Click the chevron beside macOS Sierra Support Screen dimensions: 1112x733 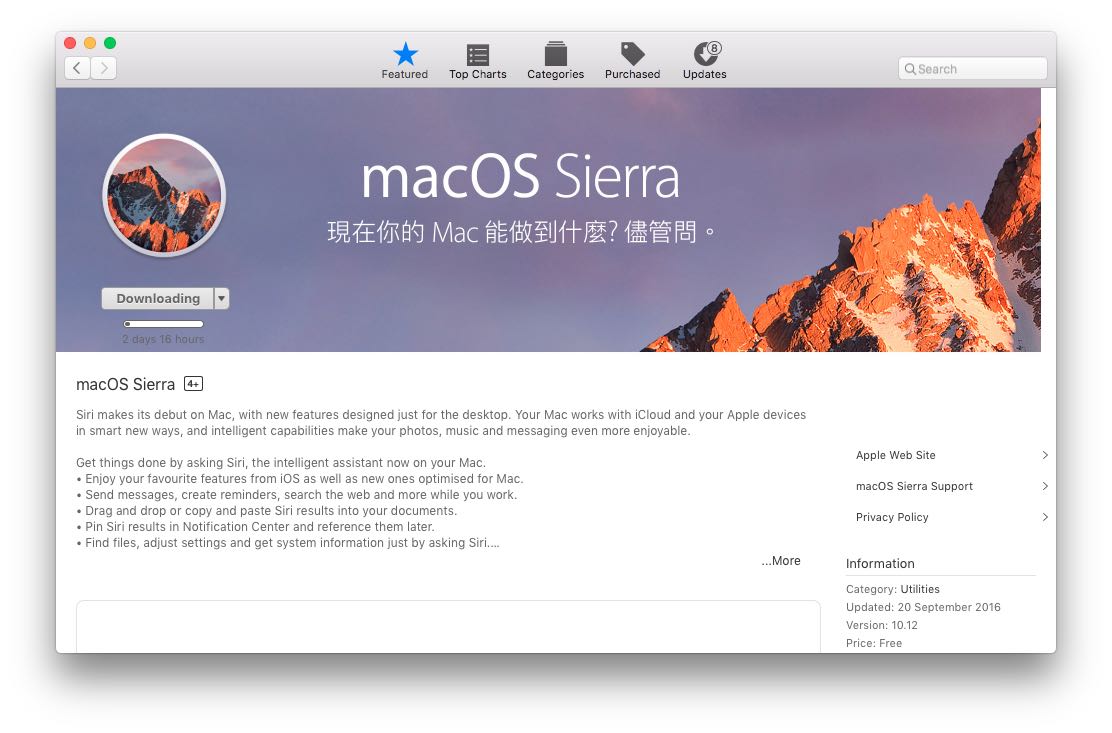pos(1045,486)
